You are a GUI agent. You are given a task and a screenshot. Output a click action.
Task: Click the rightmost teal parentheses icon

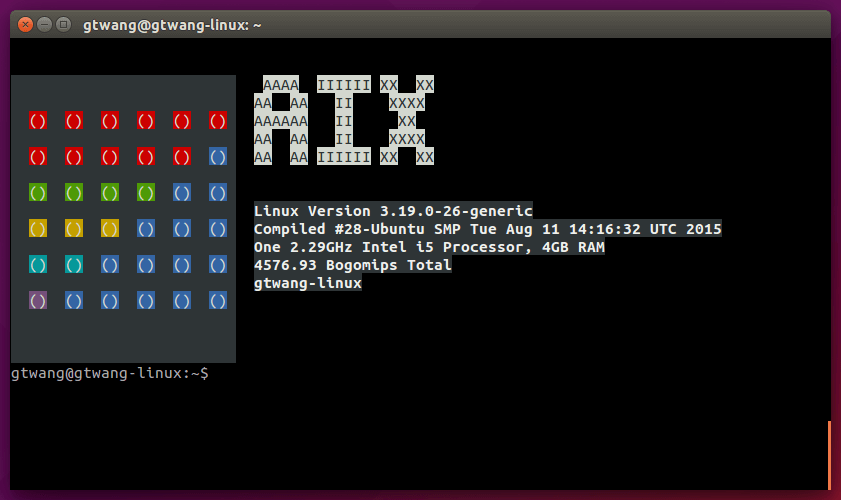pyautogui.click(x=74, y=264)
